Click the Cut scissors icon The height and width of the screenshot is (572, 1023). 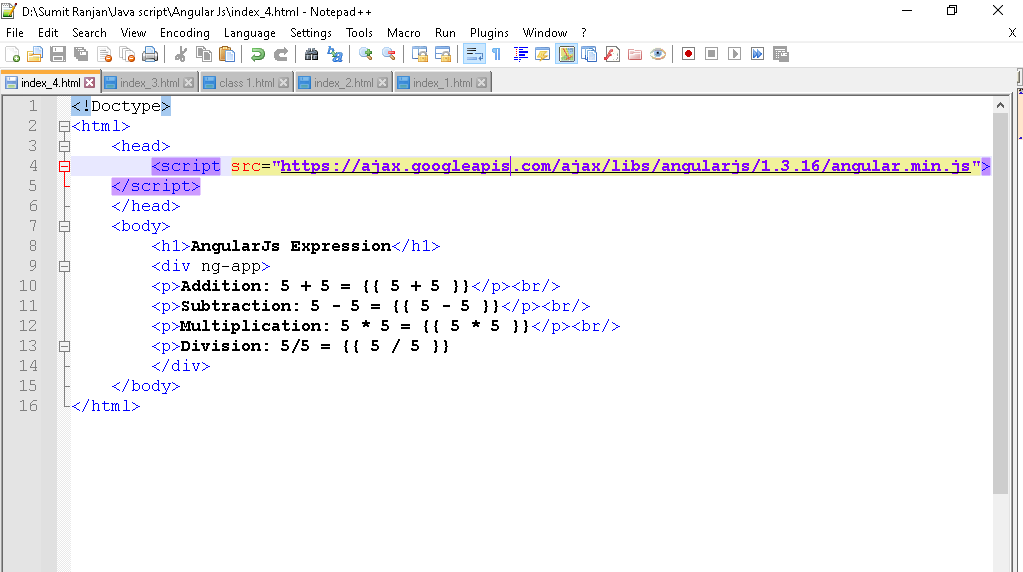click(x=181, y=54)
